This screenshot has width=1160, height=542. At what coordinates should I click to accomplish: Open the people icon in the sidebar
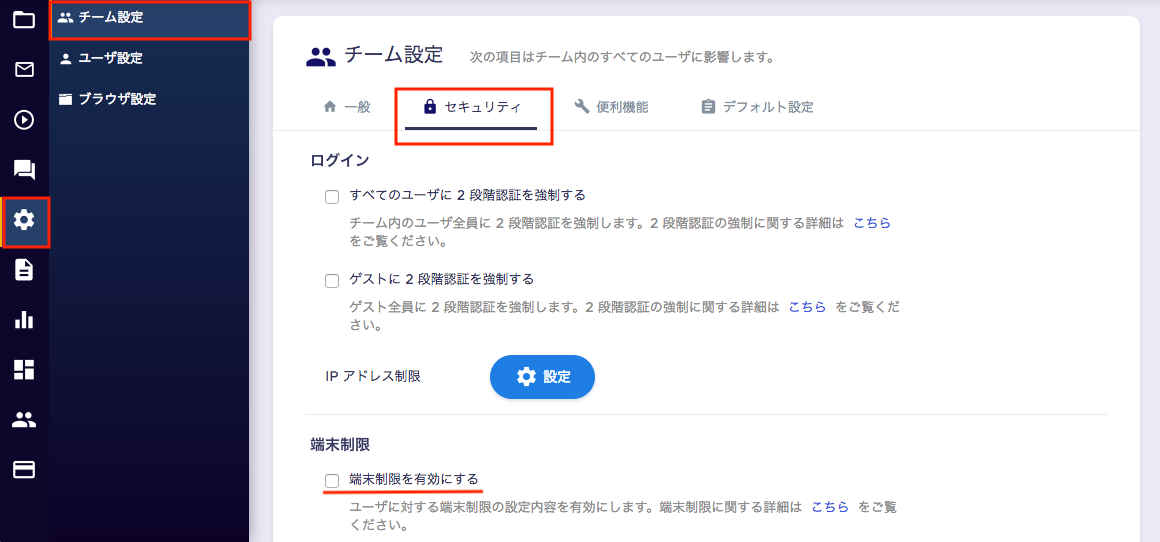click(x=24, y=420)
